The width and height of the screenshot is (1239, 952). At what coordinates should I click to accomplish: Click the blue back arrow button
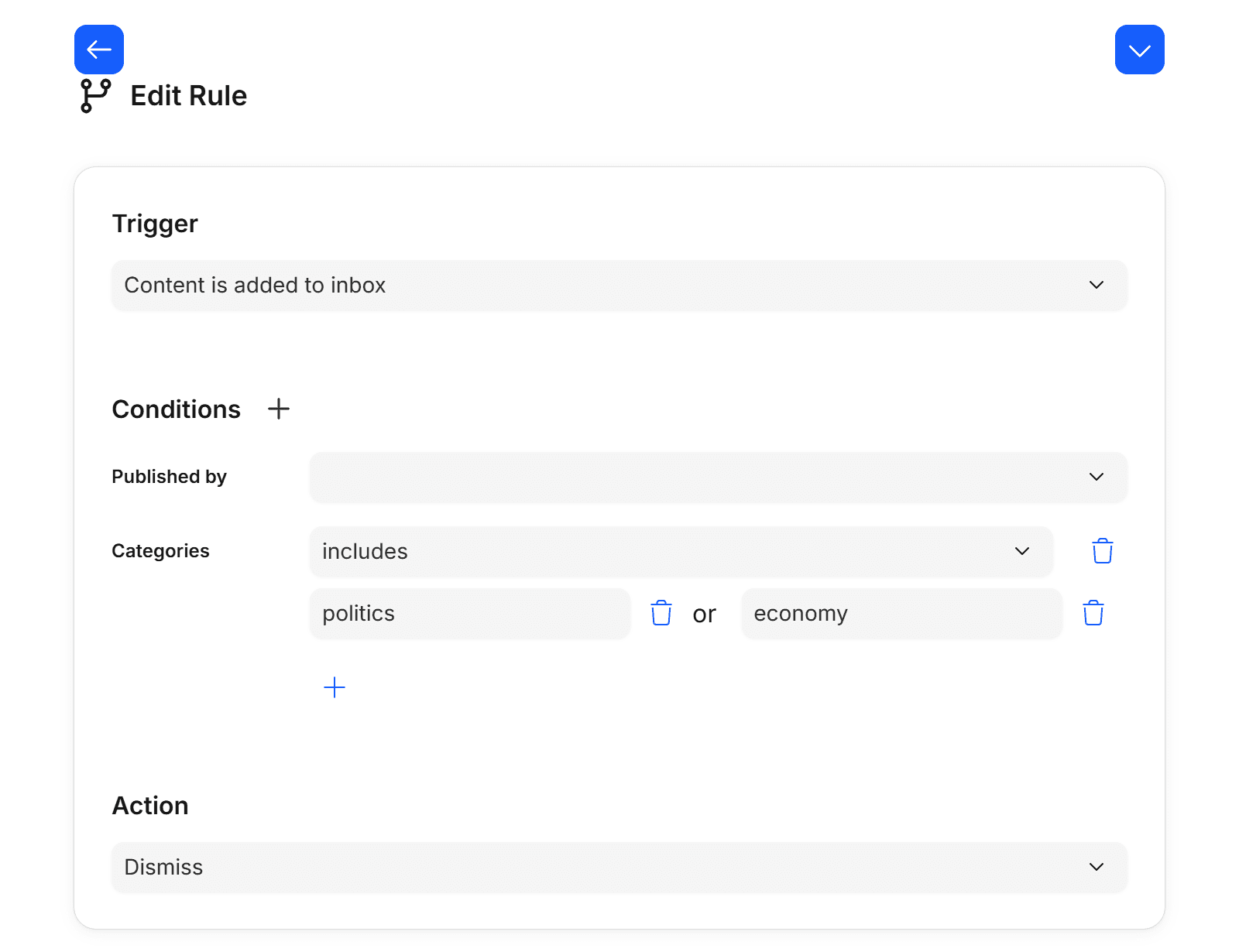[99, 50]
